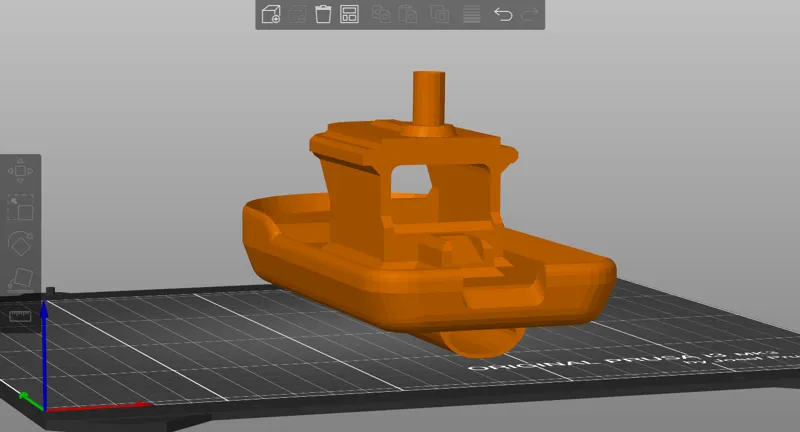
Task: Click the Copy icon in top toolbar
Action: point(381,14)
